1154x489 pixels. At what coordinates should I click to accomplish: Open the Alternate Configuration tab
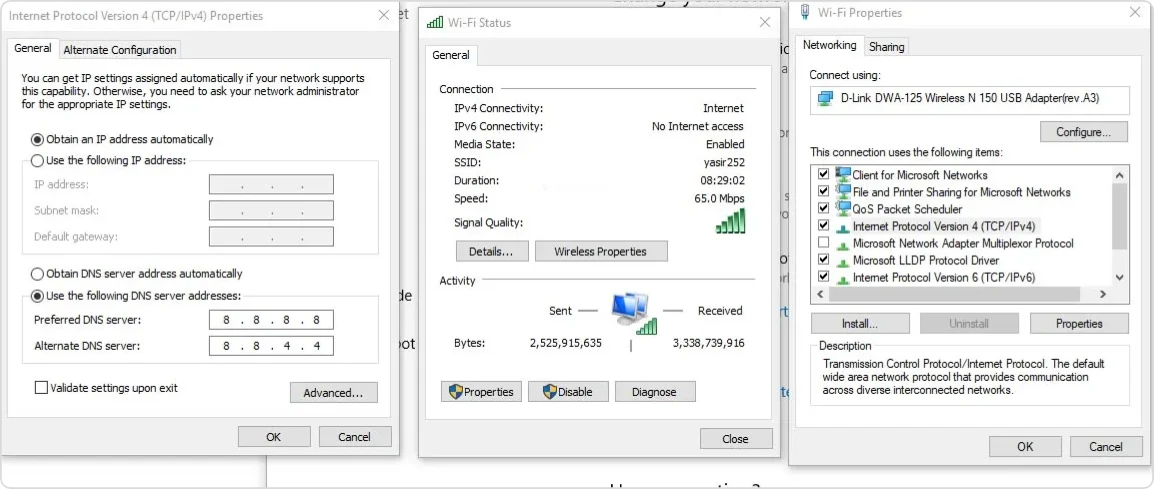(120, 50)
